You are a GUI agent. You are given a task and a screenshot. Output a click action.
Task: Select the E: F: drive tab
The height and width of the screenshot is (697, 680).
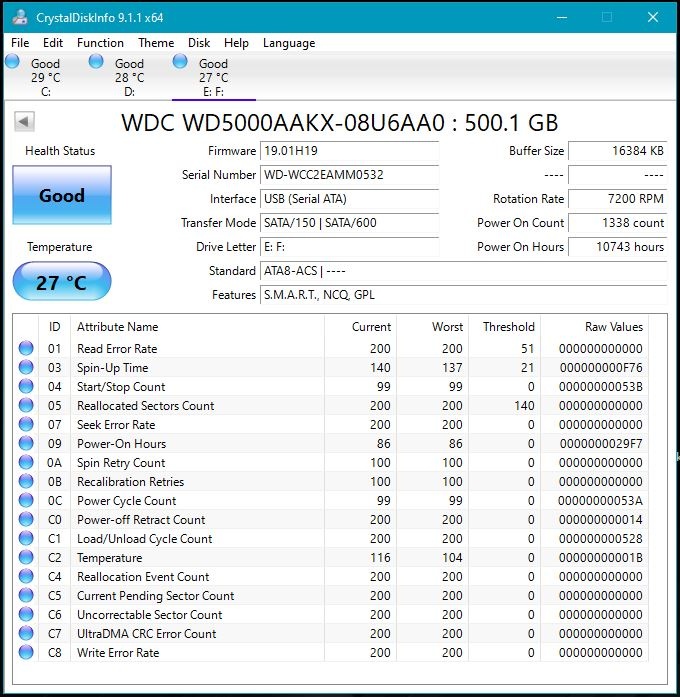click(x=213, y=77)
